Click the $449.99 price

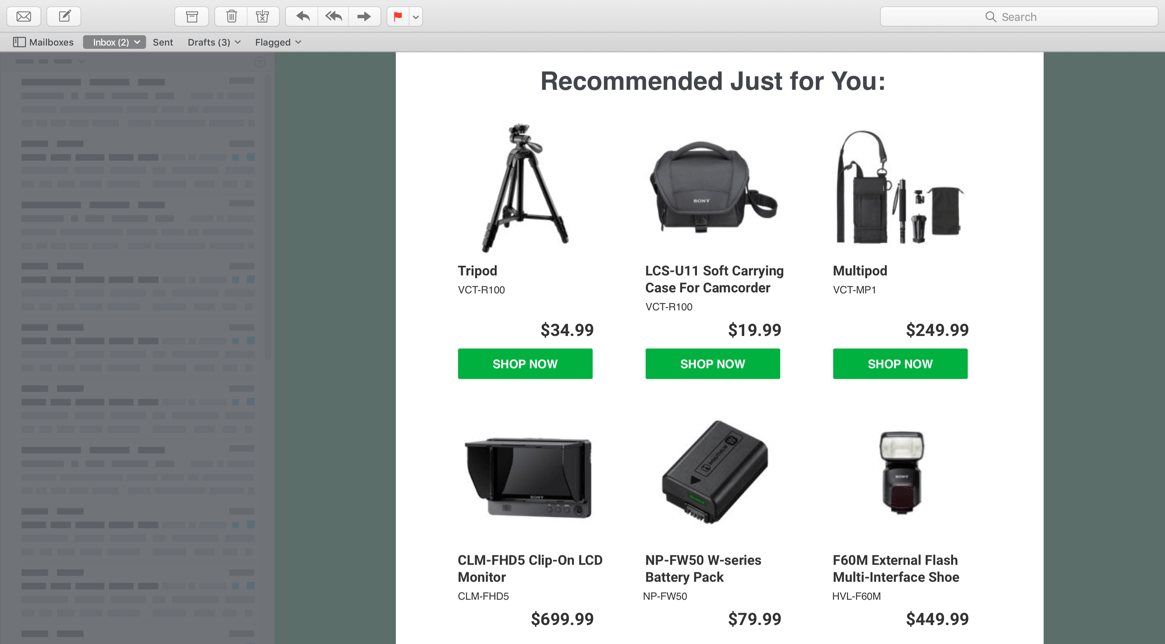(937, 619)
